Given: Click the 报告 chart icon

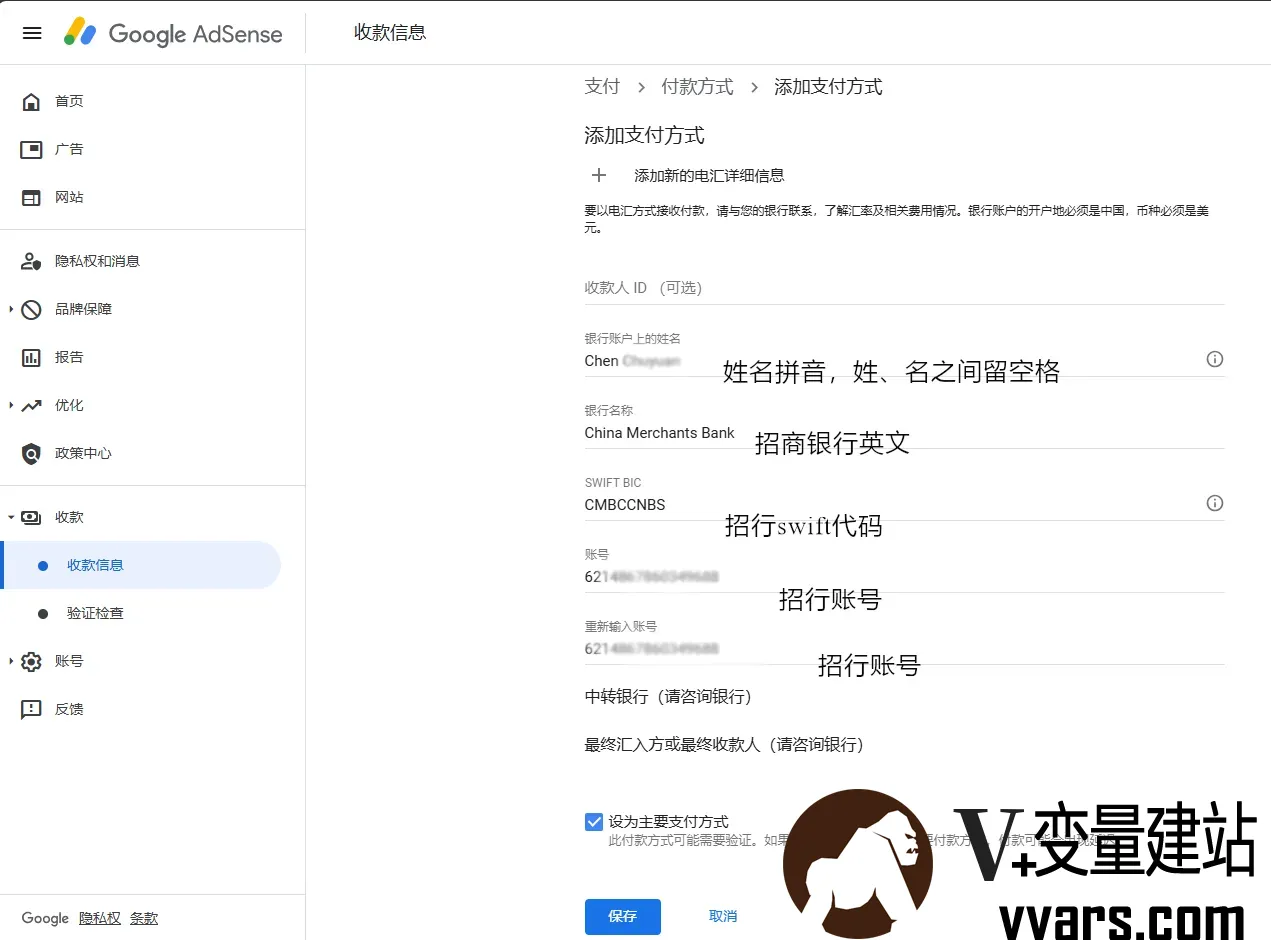Looking at the screenshot, I should 31,358.
